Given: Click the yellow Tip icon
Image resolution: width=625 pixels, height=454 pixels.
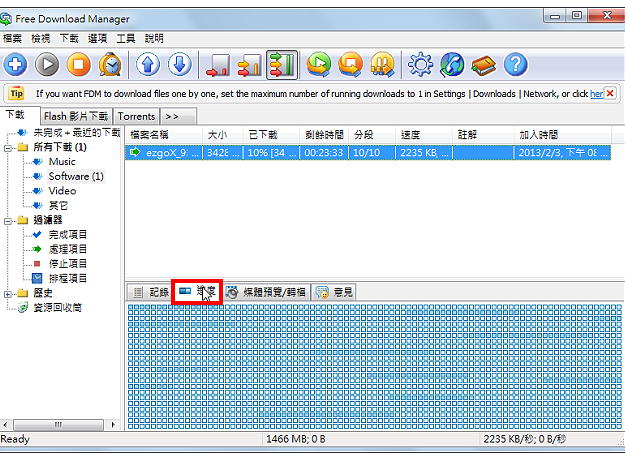Looking at the screenshot, I should [x=16, y=93].
